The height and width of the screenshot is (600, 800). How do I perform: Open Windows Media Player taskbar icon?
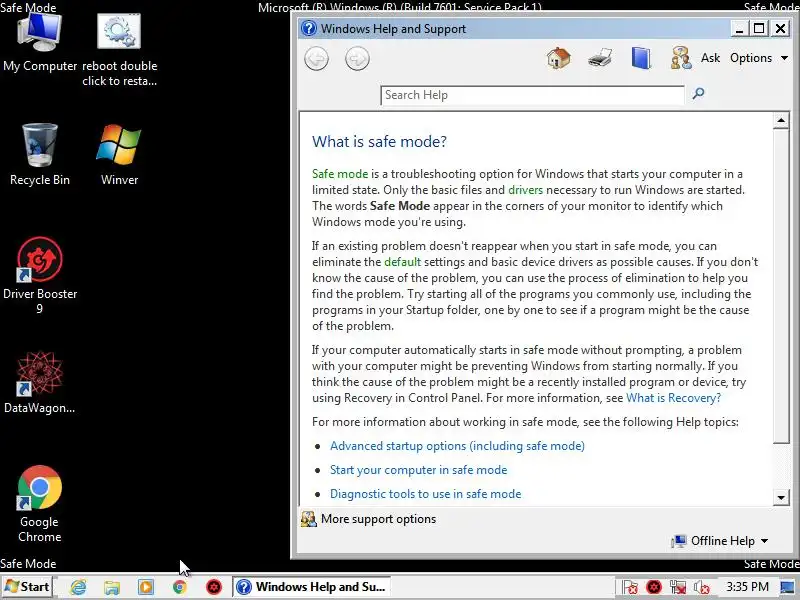coord(145,587)
